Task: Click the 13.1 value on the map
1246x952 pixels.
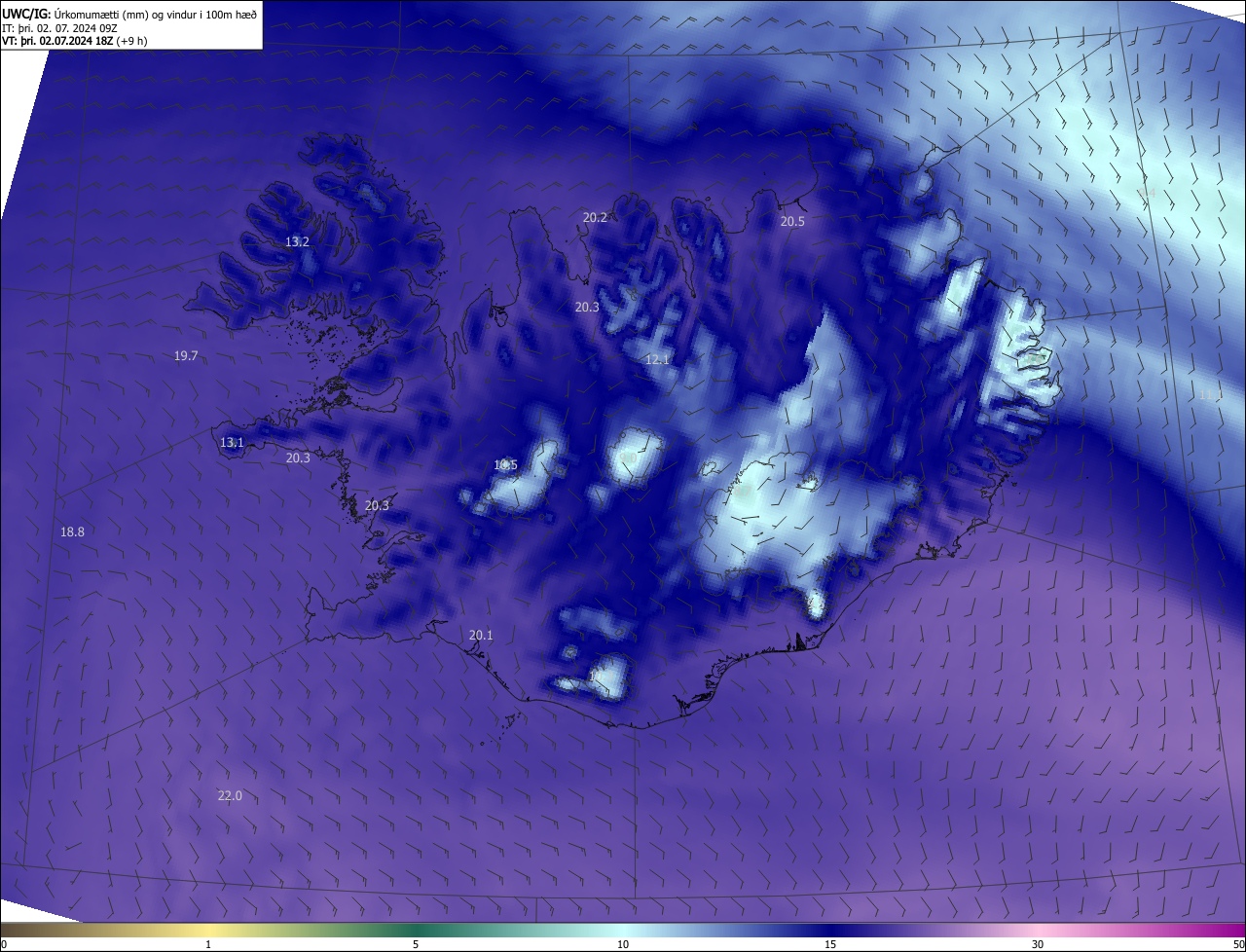Action: tap(232, 442)
